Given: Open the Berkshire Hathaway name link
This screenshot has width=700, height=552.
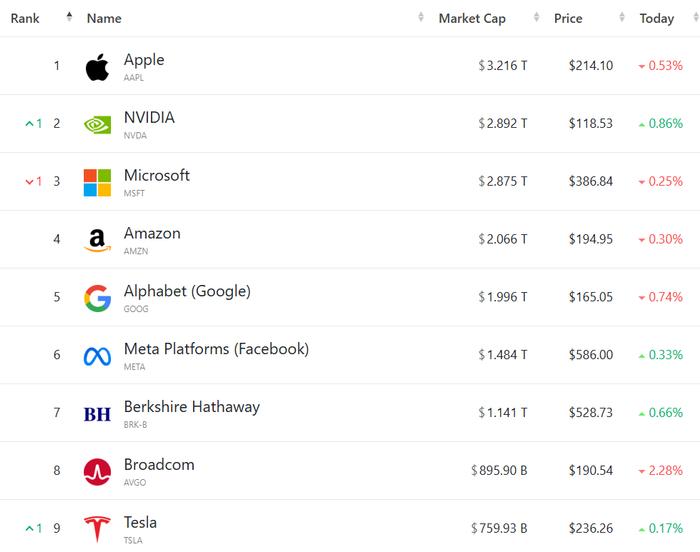Looking at the screenshot, I should pyautogui.click(x=192, y=407).
